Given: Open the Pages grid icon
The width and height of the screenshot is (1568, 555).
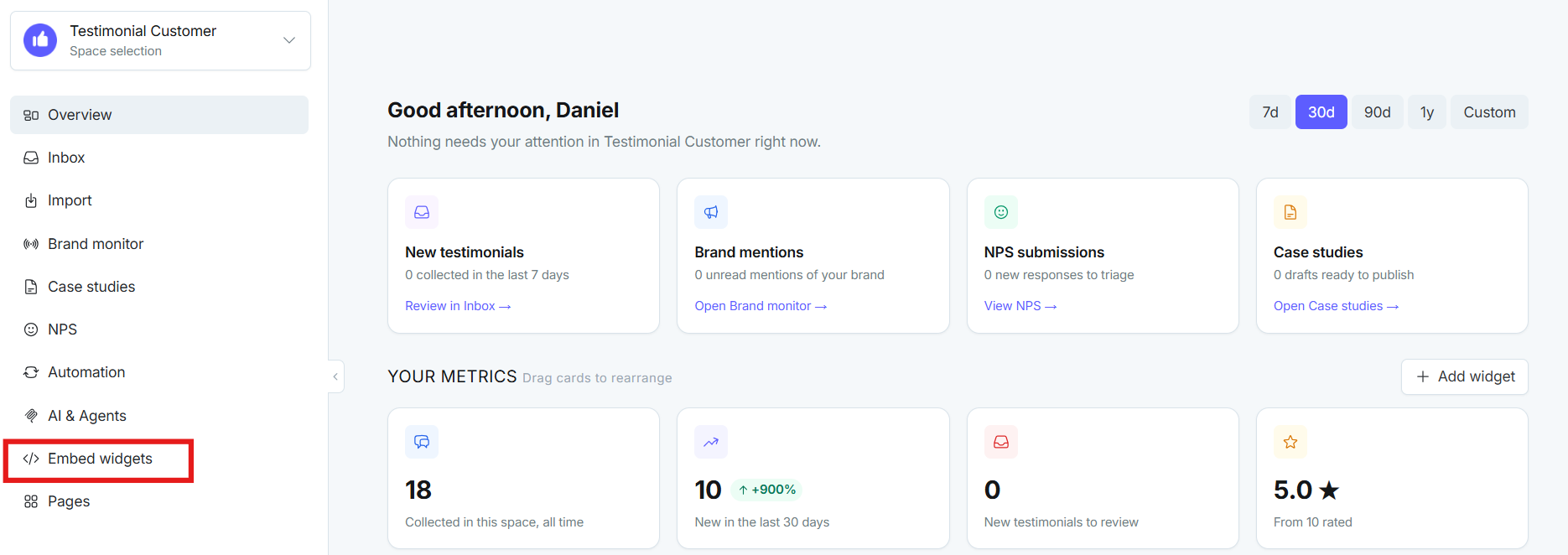Looking at the screenshot, I should [31, 501].
